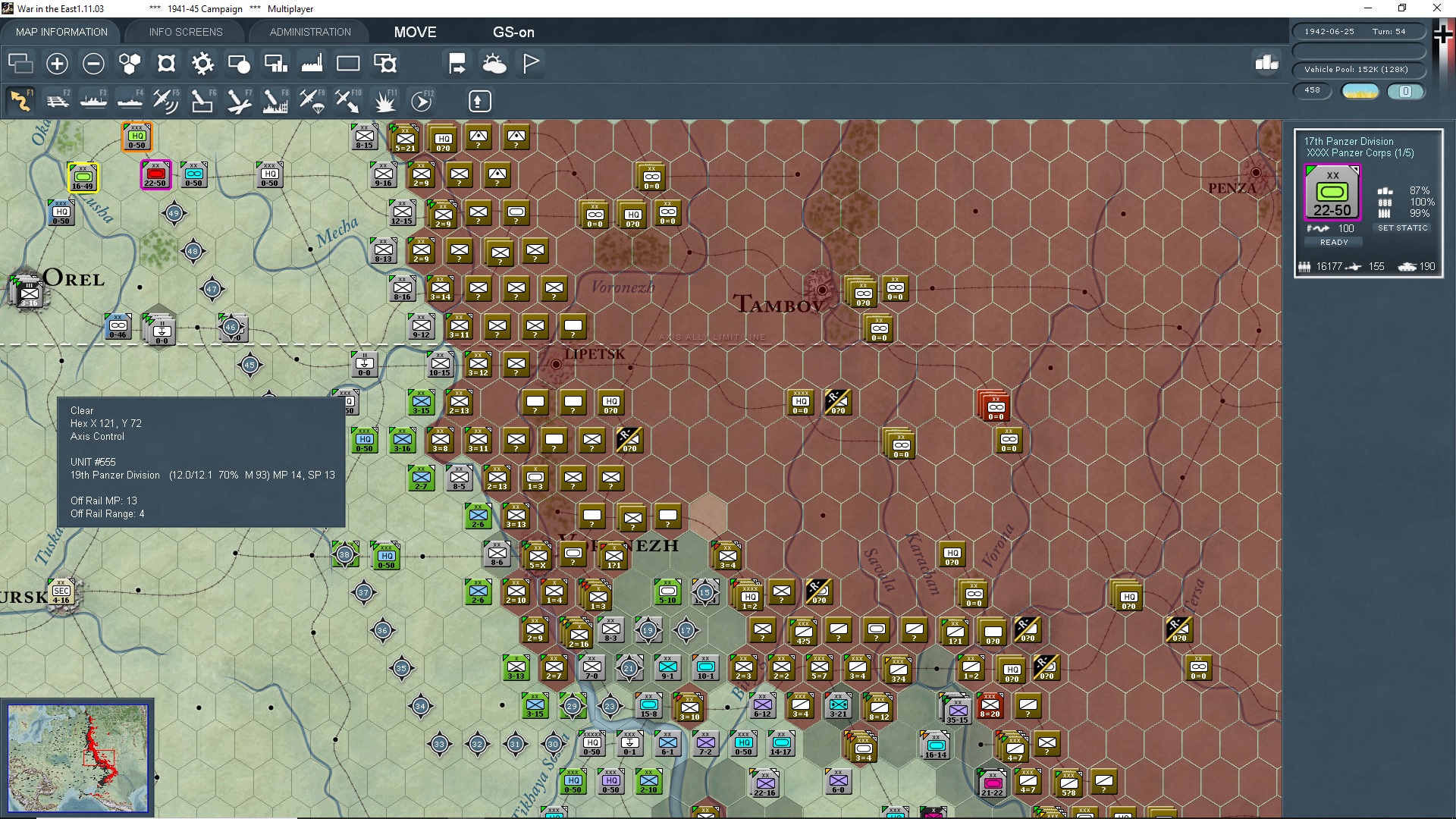The image size is (1456, 819).
Task: Click the airbase marker numbered 49
Action: [174, 213]
